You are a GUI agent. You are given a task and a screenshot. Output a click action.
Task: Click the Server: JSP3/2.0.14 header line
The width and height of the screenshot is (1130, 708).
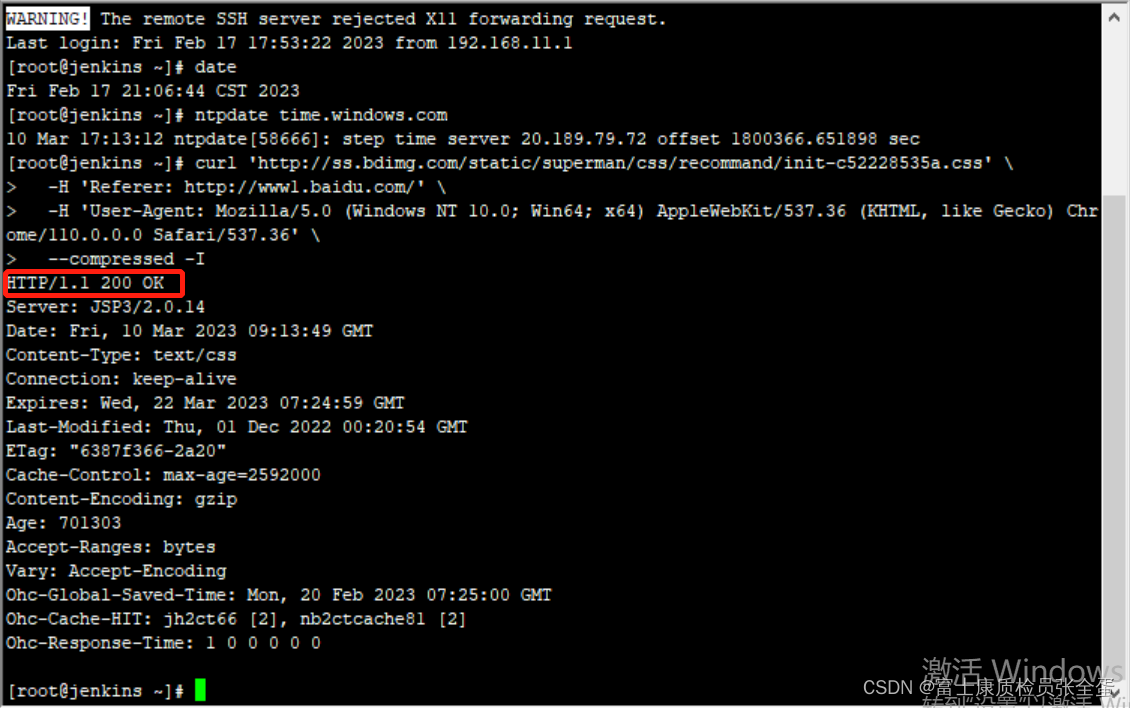click(x=105, y=307)
